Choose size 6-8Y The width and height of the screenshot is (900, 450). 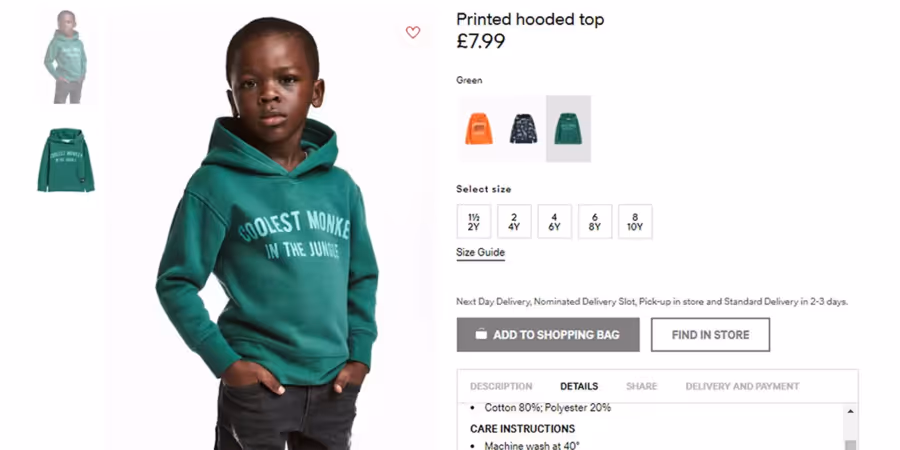pyautogui.click(x=595, y=222)
